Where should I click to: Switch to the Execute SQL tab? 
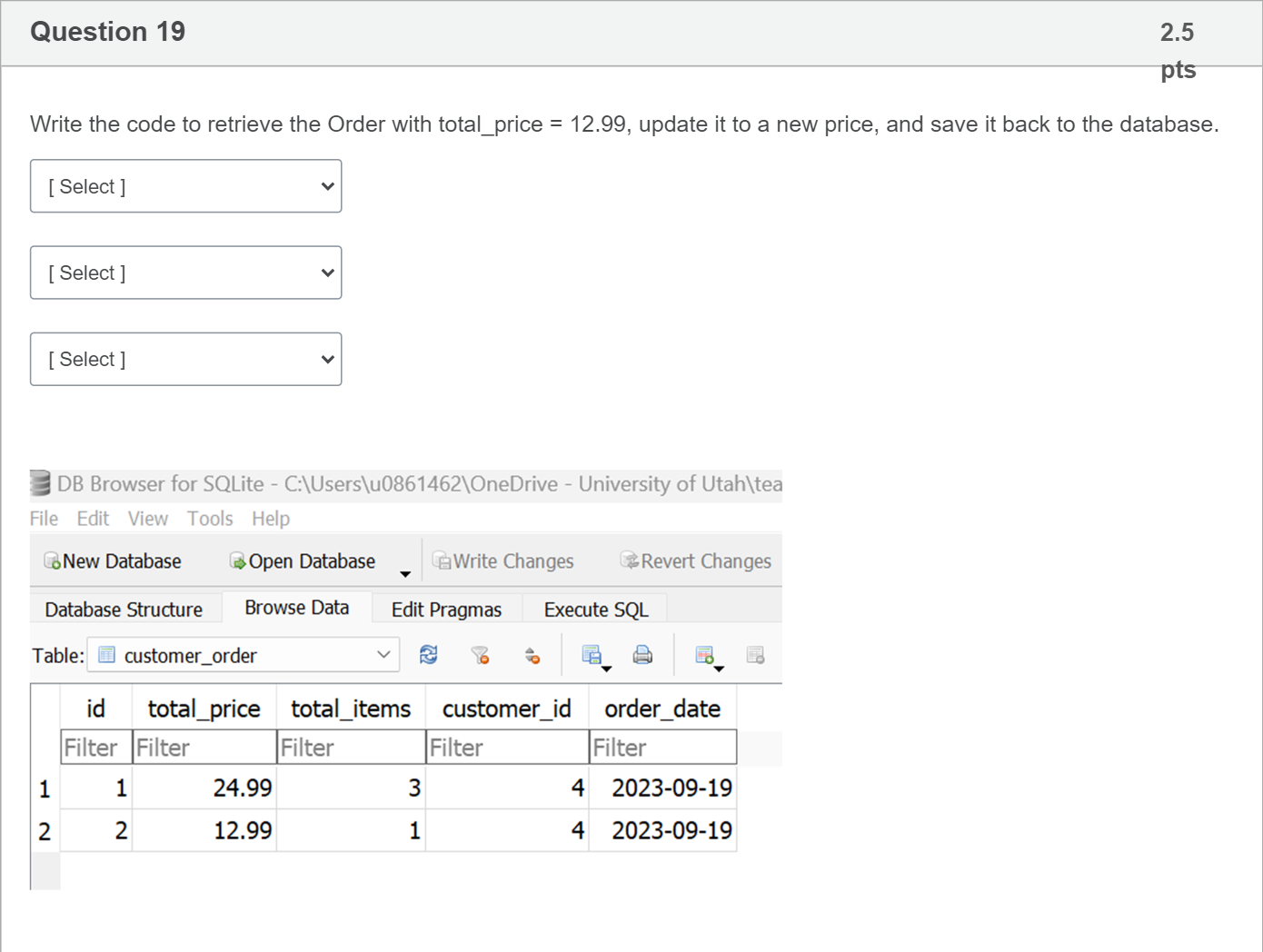(x=596, y=610)
